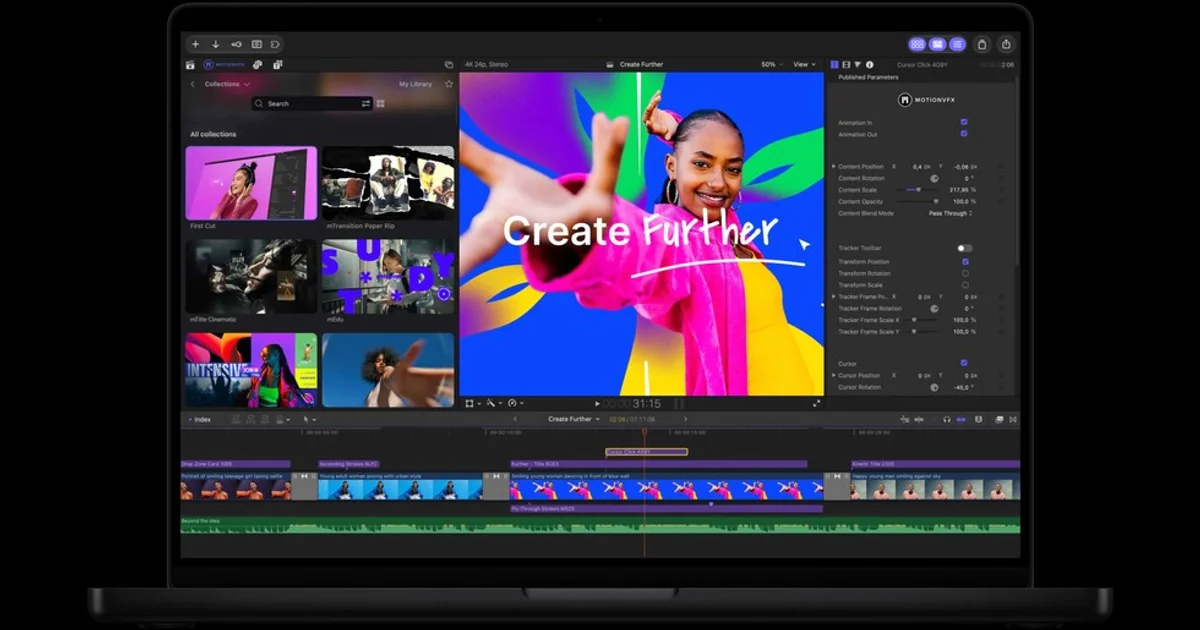This screenshot has height=630, width=1200.
Task: Switch to the Info inspector tab
Action: 869,64
